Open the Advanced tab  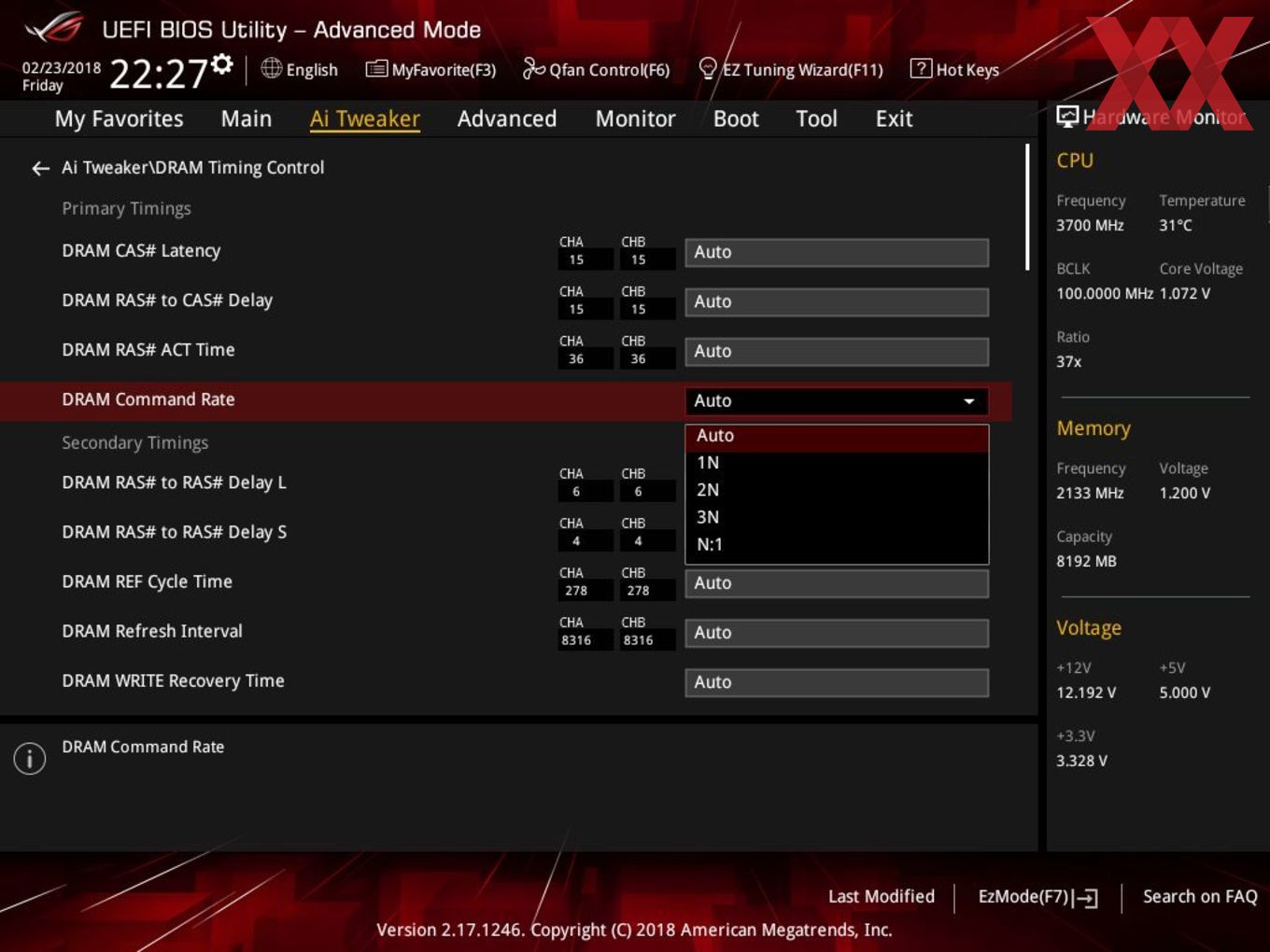(507, 119)
